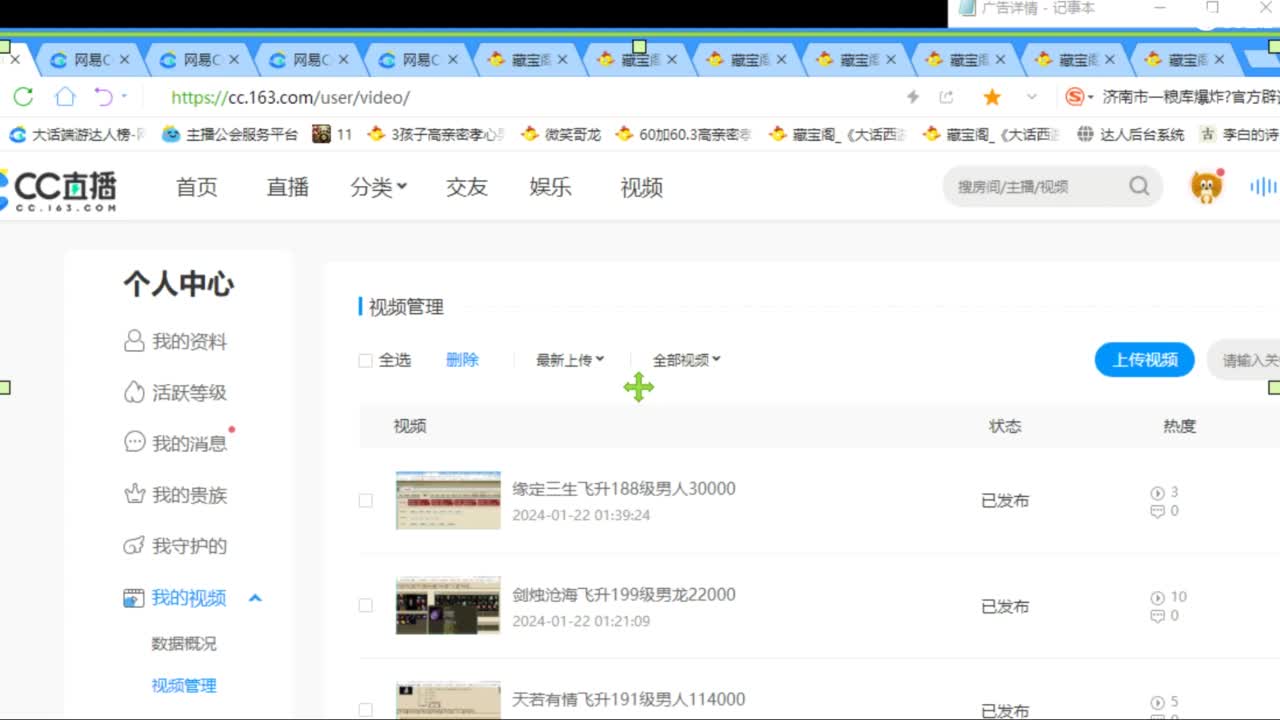Open the 最新上传 sort dropdown

point(570,360)
